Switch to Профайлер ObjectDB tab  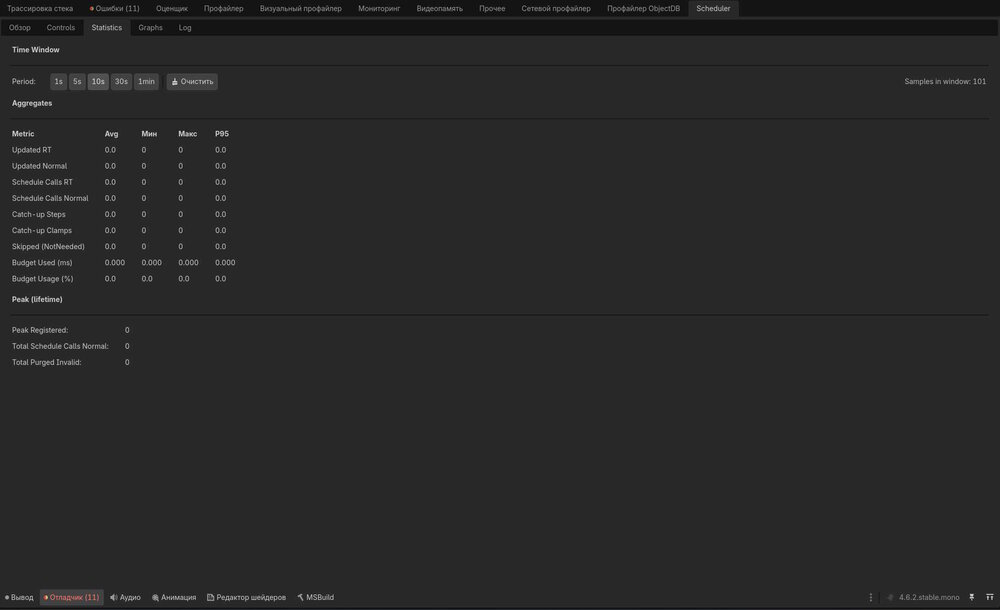click(x=643, y=8)
